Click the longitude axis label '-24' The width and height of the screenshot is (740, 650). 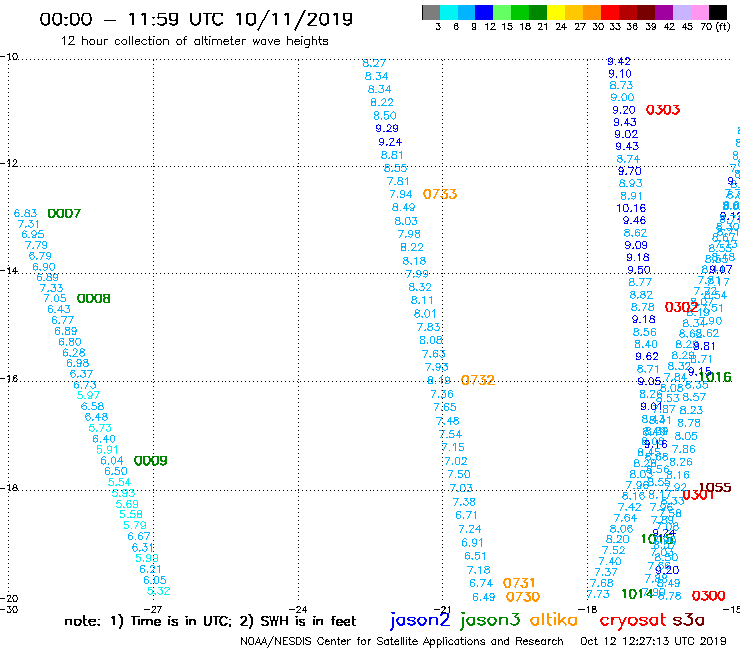[298, 610]
